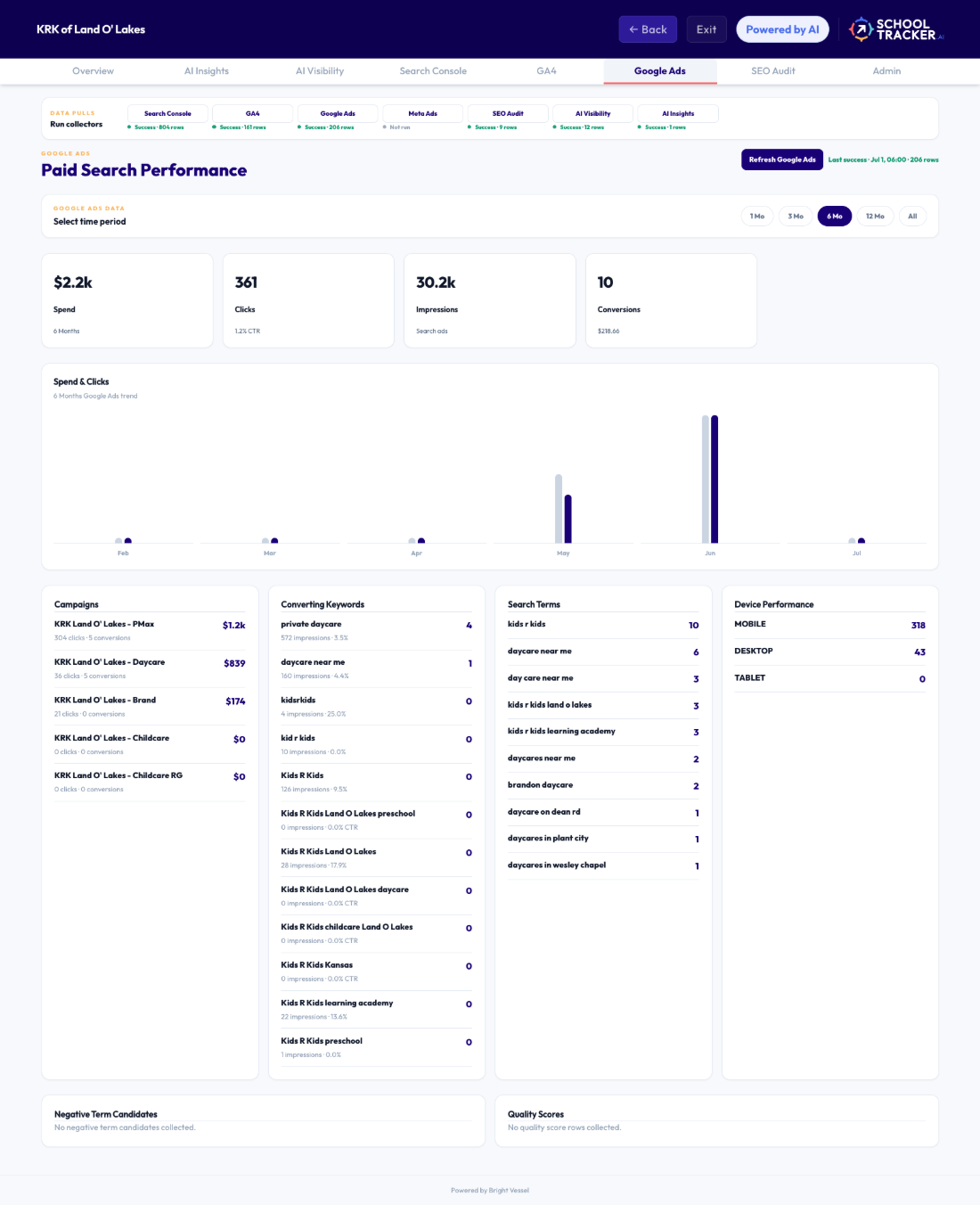Click 'kids r kids' search term

[603, 625]
